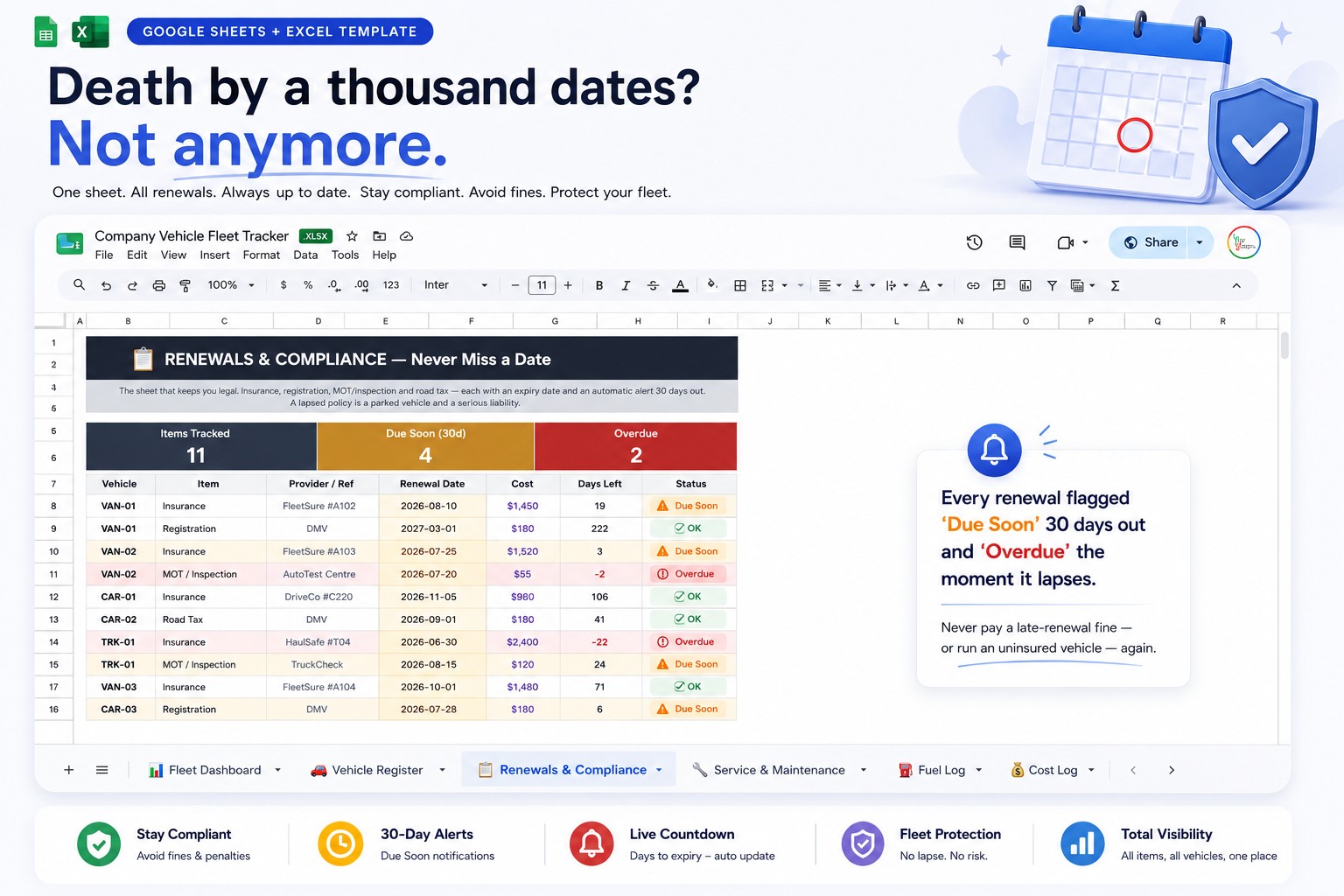Toggle italic formatting

(625, 285)
